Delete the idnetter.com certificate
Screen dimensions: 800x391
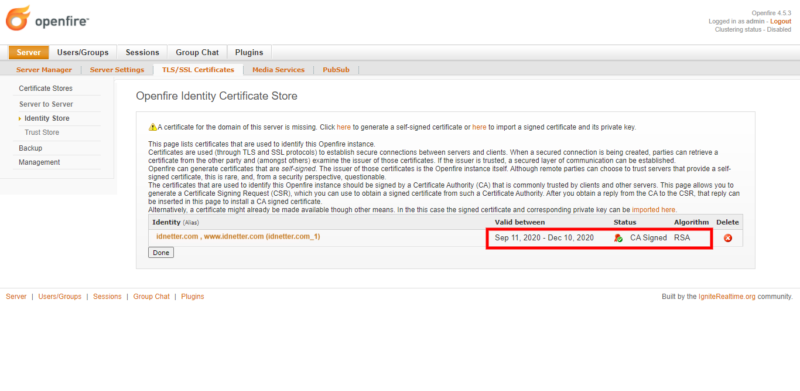tap(728, 238)
